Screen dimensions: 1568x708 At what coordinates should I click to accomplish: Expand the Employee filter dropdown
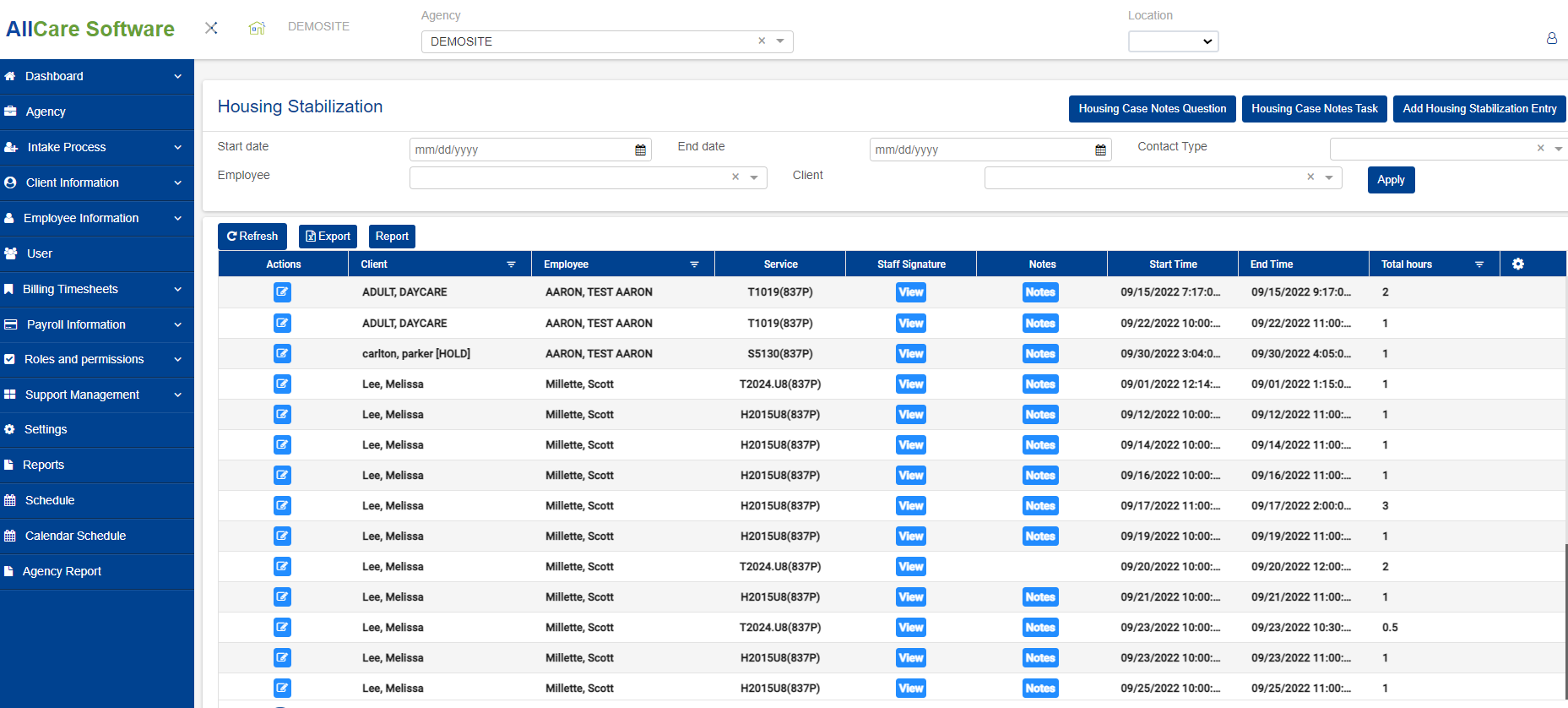coord(754,177)
